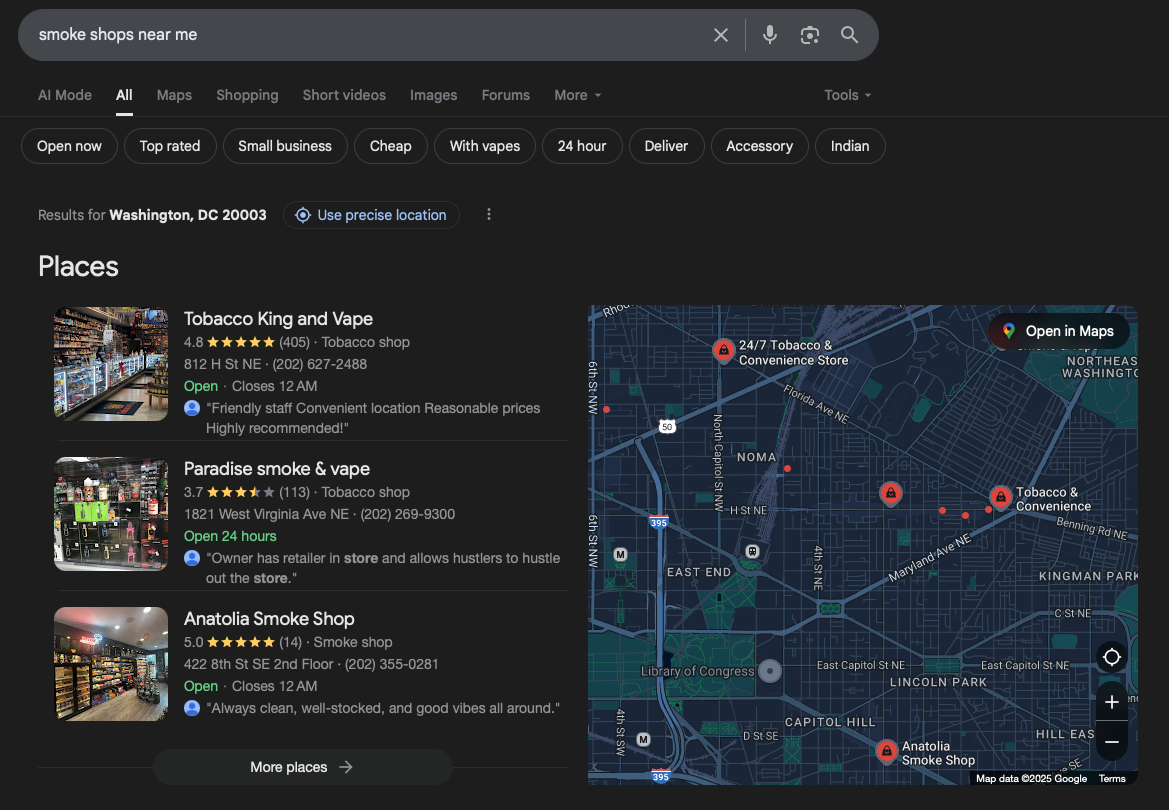
Task: Open Paradise smoke & vape listing title
Action: tap(277, 469)
